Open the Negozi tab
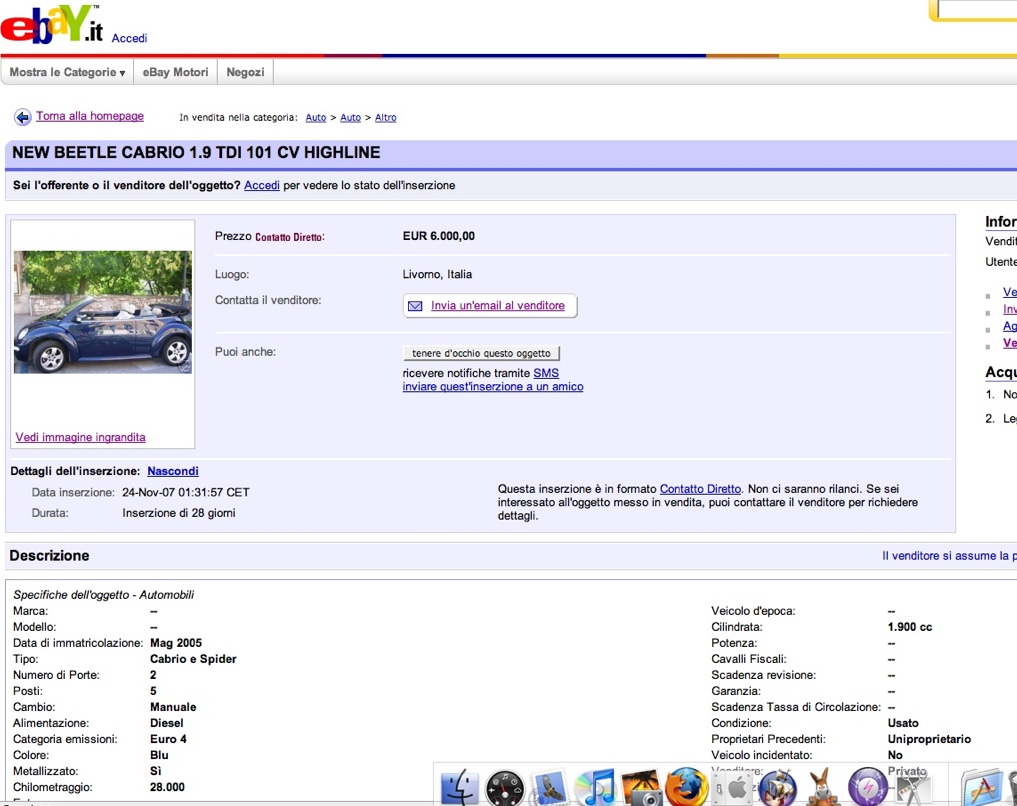This screenshot has width=1017, height=806. pos(245,73)
